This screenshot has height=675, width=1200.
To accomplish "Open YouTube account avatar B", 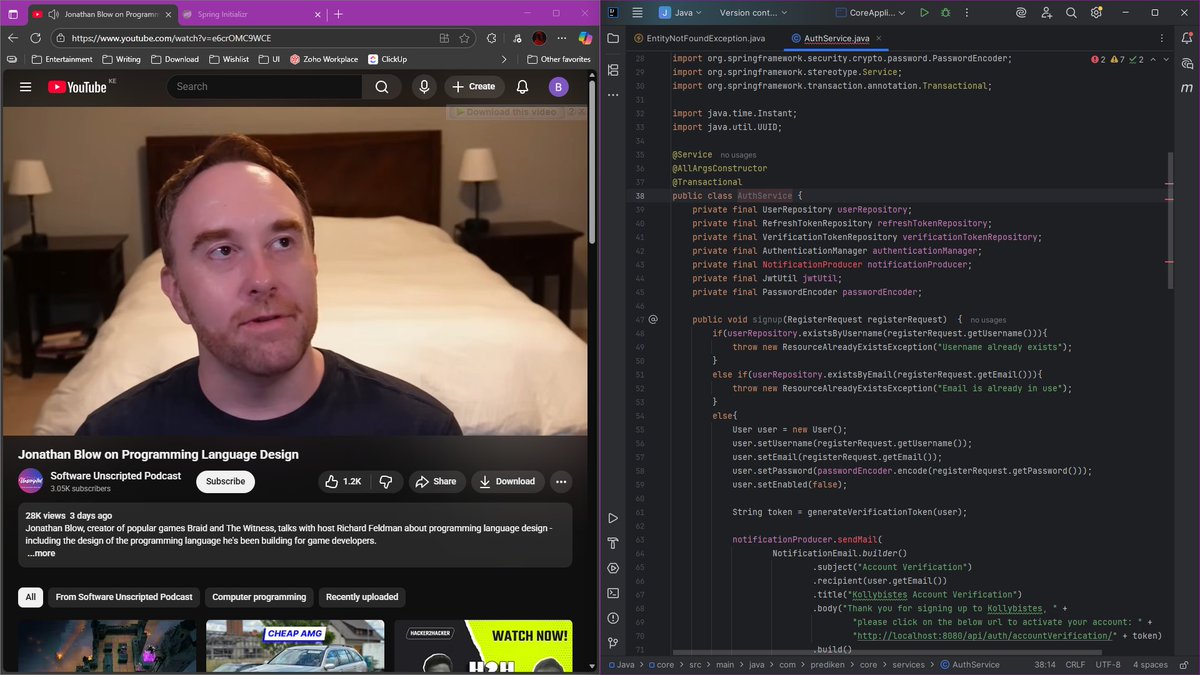I will tap(558, 87).
